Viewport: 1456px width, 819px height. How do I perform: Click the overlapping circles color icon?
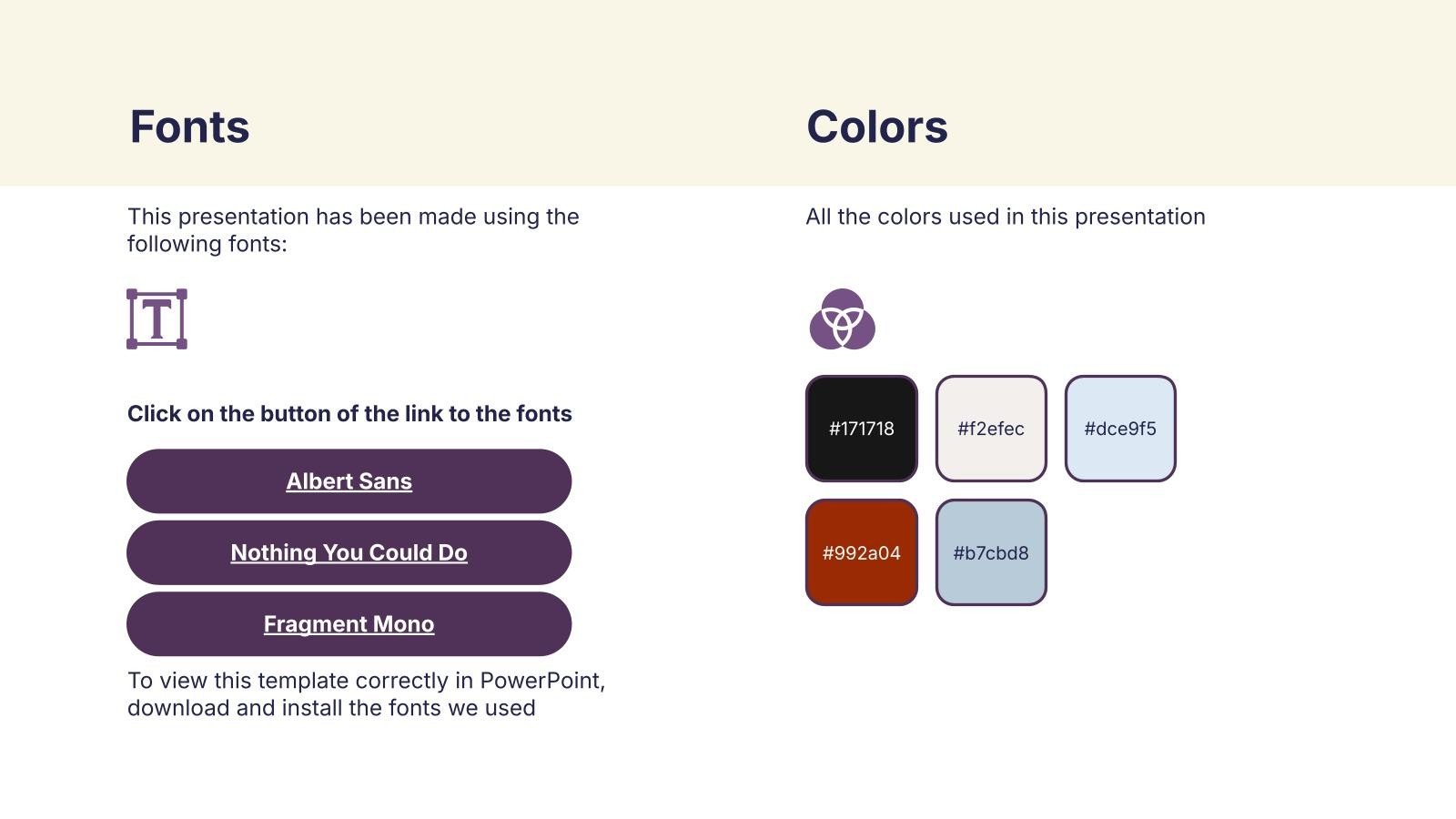pyautogui.click(x=842, y=319)
